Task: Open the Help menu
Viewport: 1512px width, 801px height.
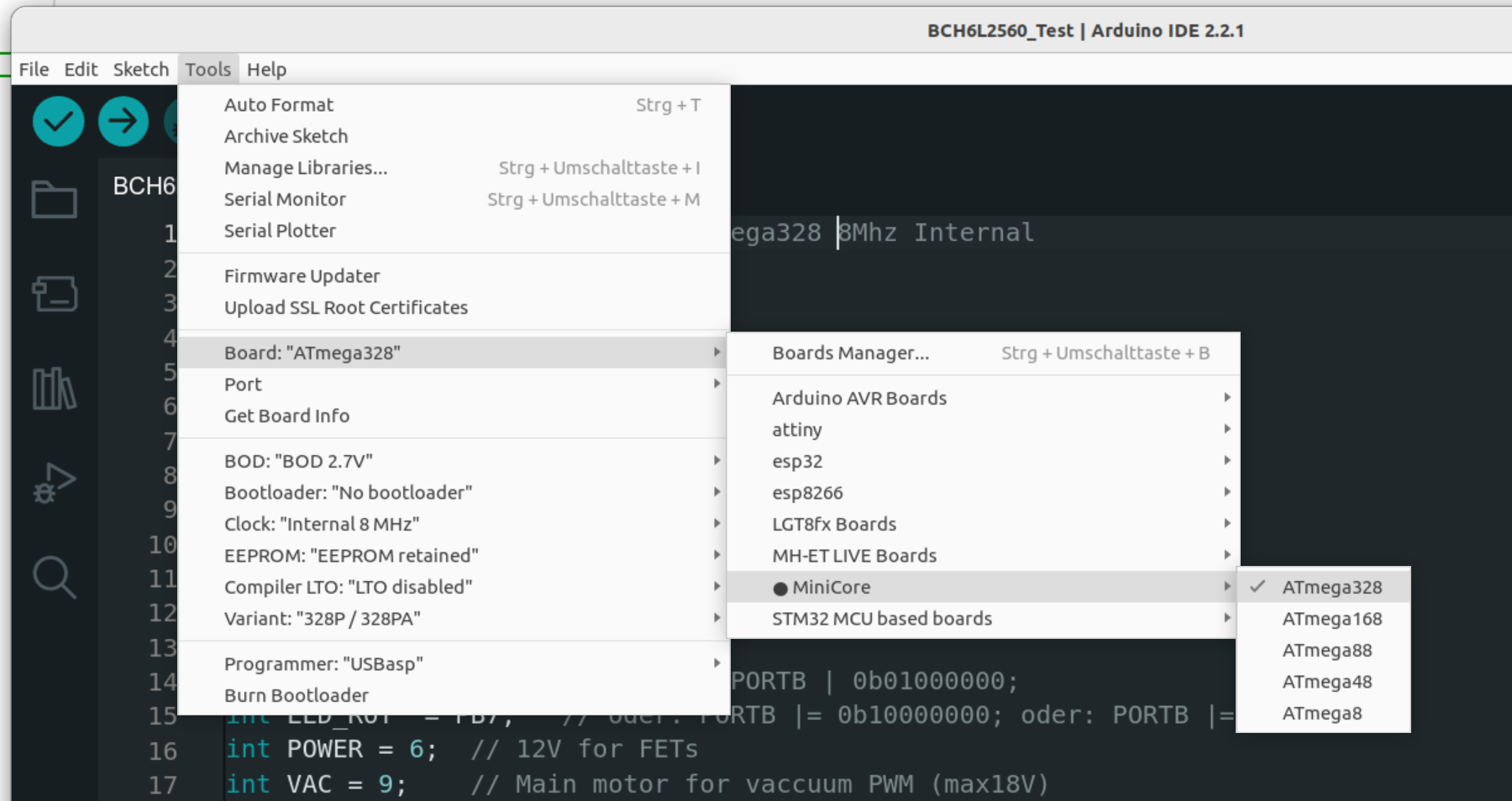Action: click(x=266, y=70)
